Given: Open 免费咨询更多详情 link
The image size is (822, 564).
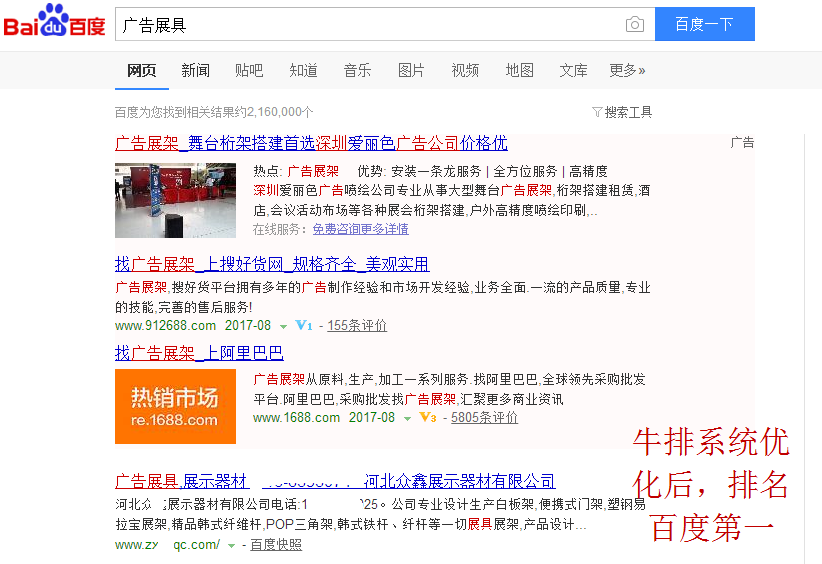Looking at the screenshot, I should (361, 229).
